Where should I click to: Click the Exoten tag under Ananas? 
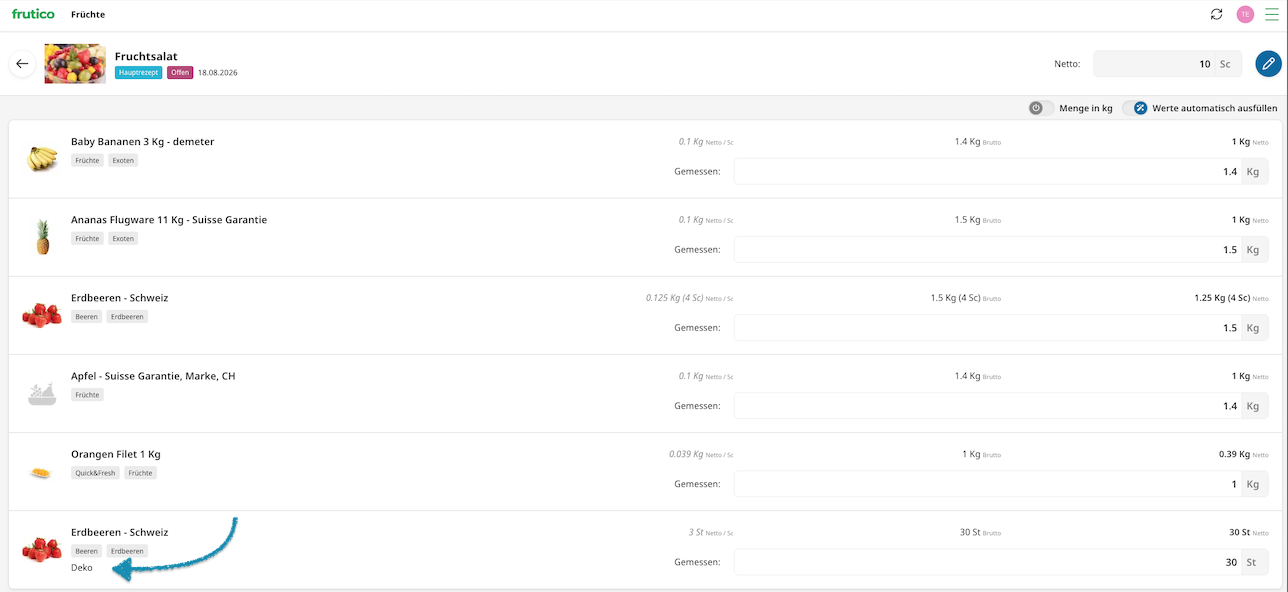coord(123,239)
